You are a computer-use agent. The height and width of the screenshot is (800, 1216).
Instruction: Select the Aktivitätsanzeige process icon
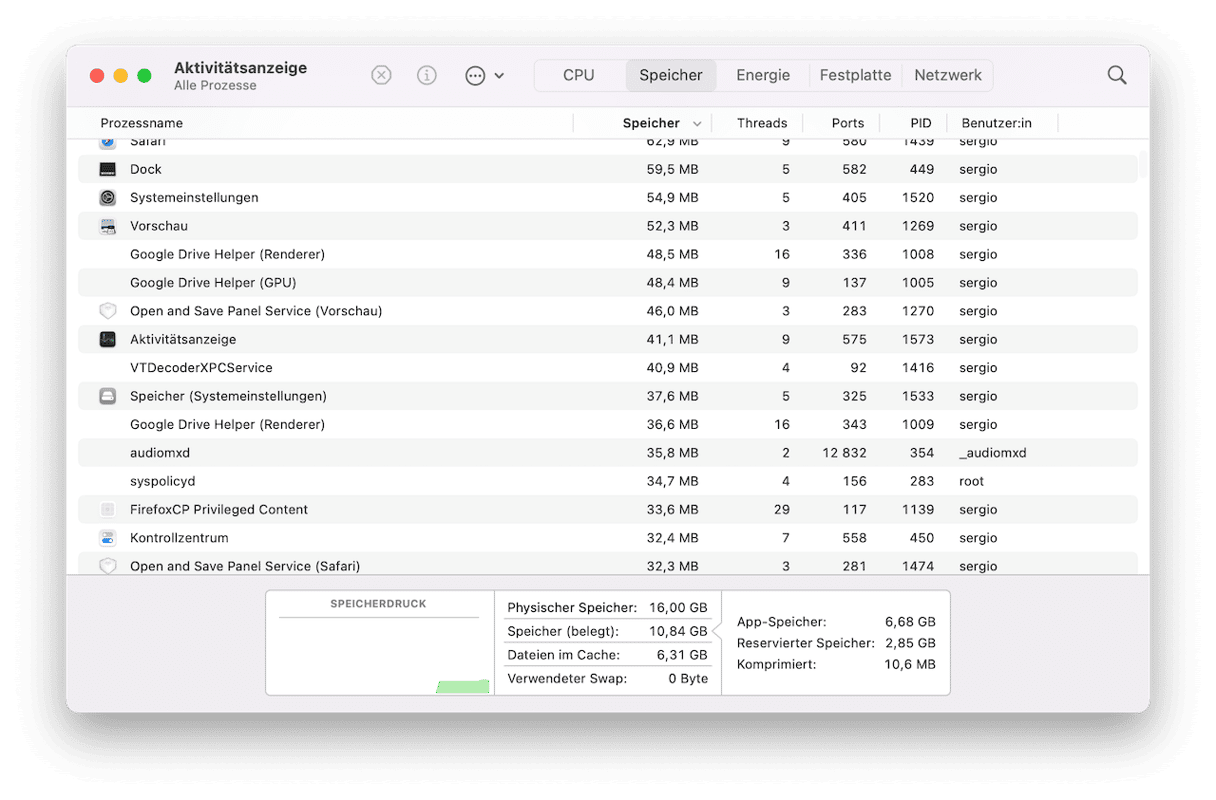click(x=108, y=340)
